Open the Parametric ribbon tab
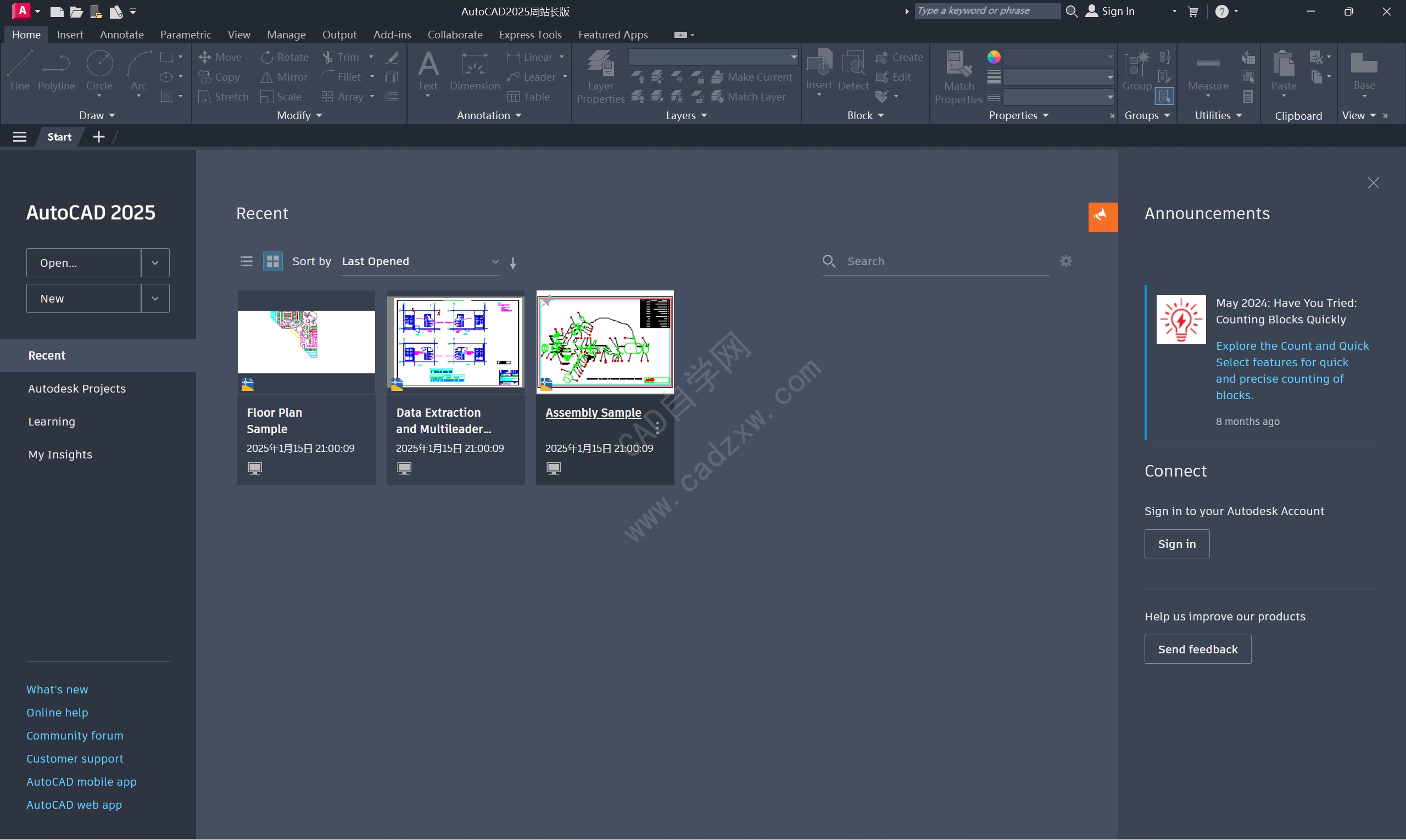 [x=186, y=35]
